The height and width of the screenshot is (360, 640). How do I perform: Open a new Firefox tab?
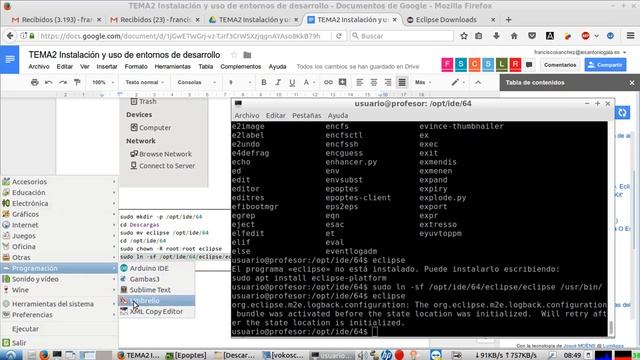coord(508,20)
